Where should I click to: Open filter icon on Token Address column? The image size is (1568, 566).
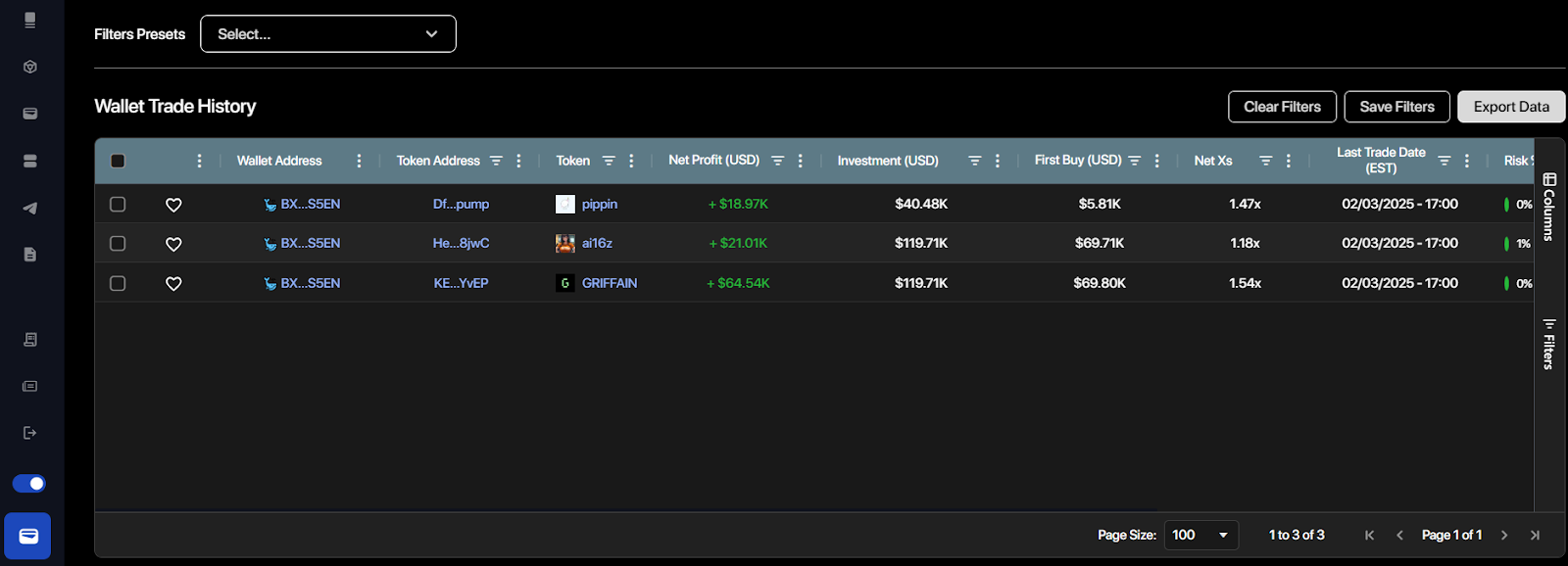tap(496, 161)
